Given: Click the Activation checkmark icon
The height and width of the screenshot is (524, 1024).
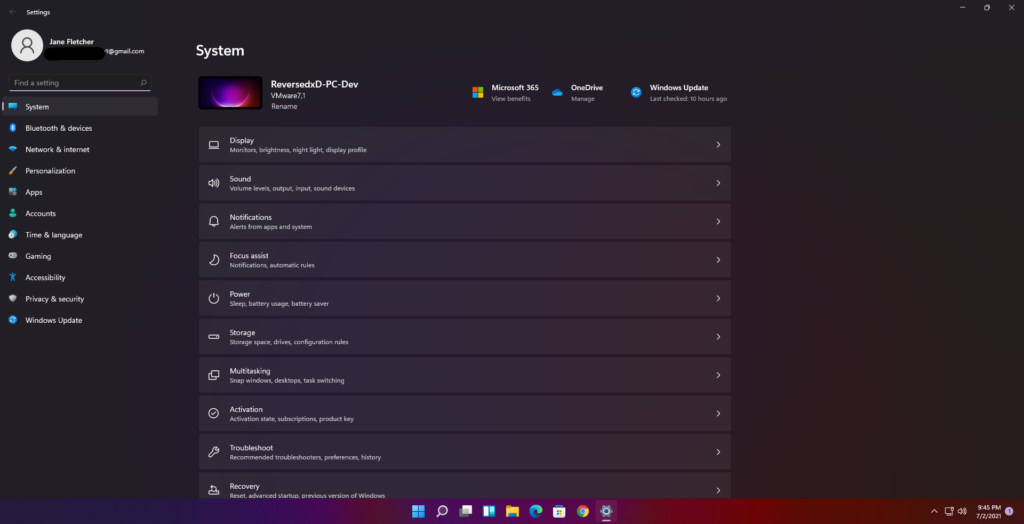Looking at the screenshot, I should click(214, 414).
